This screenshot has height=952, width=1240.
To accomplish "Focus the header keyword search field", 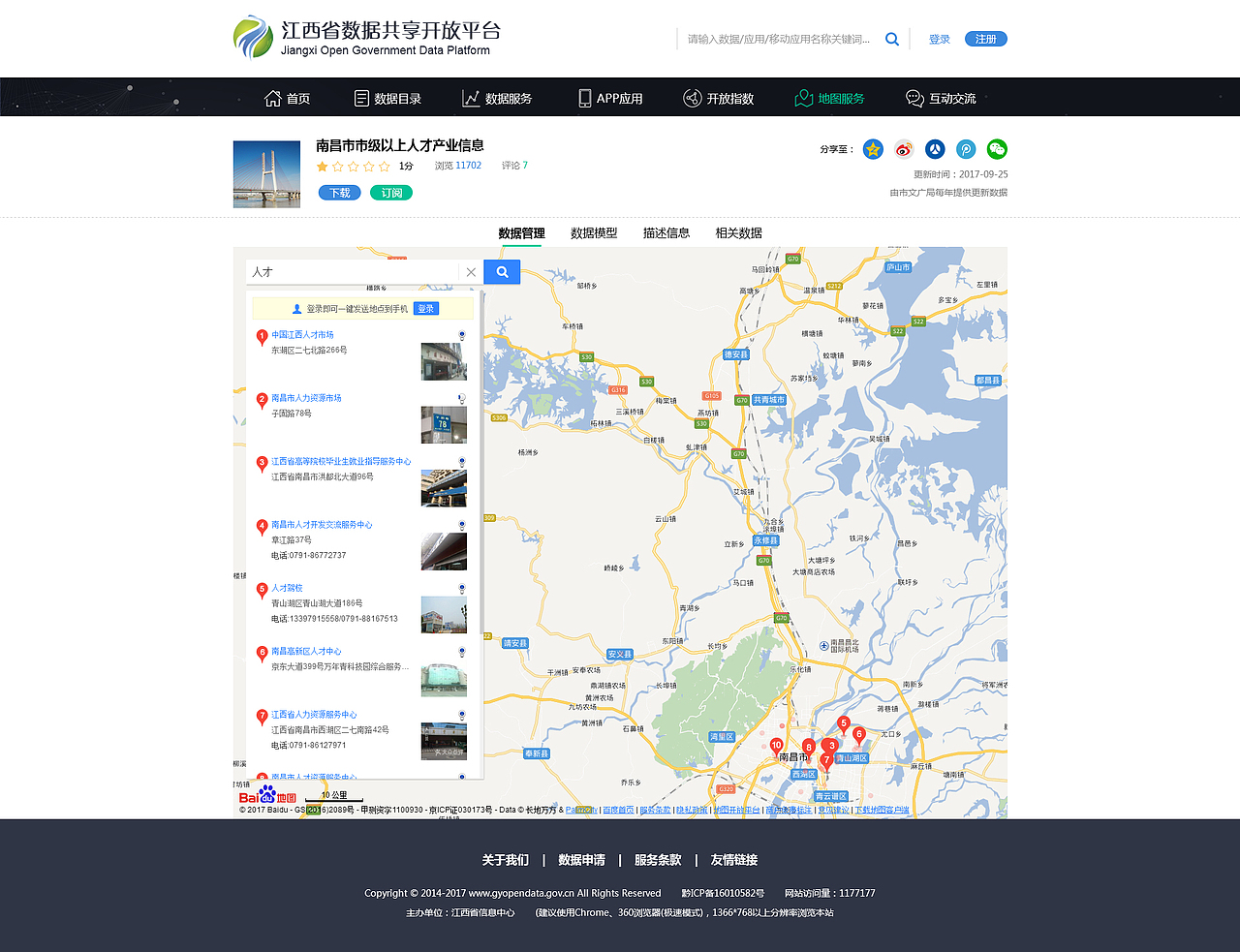I will (x=779, y=40).
